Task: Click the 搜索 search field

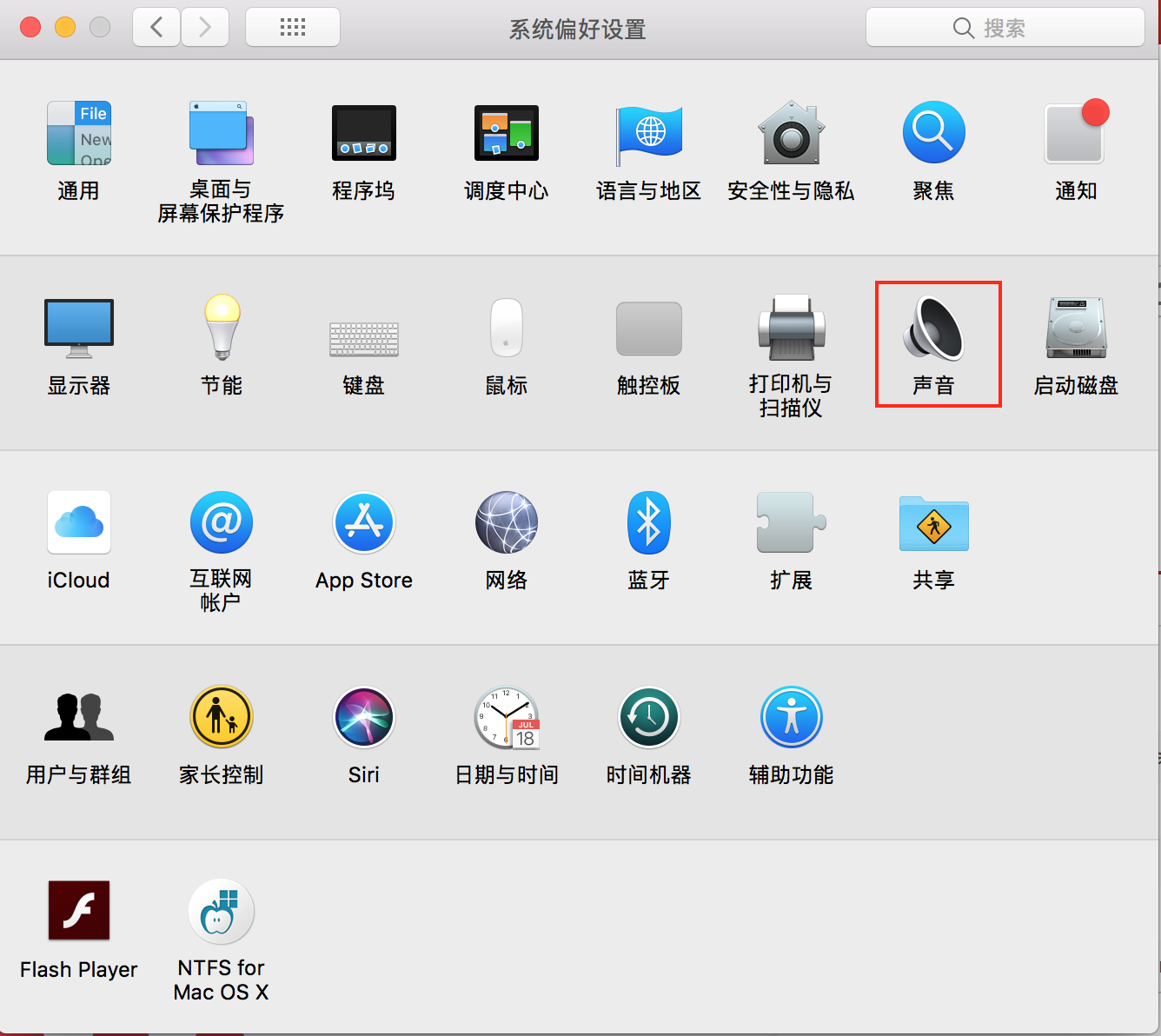Action: pos(1005,28)
